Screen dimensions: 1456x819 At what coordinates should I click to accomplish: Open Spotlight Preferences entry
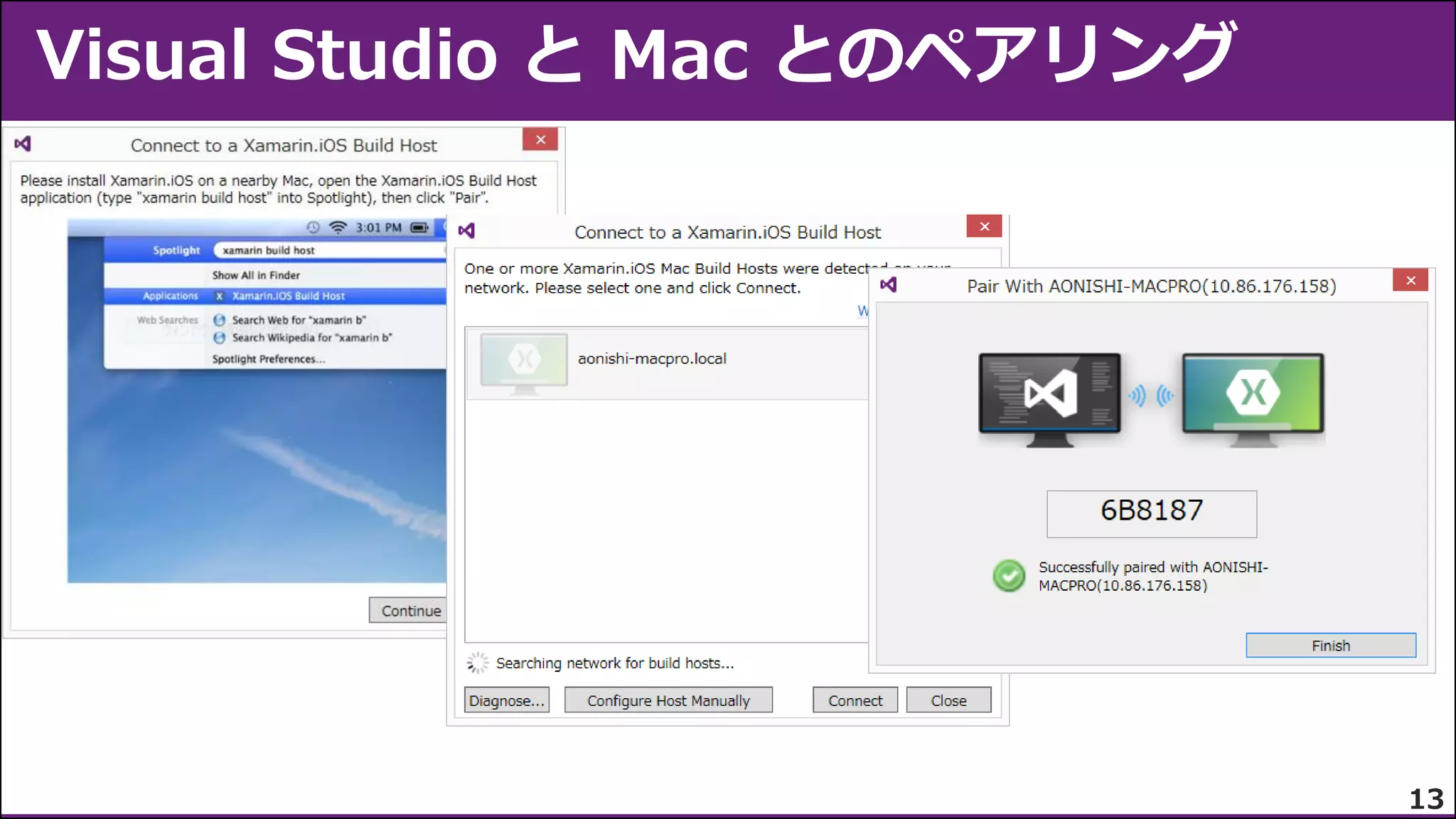pos(268,359)
